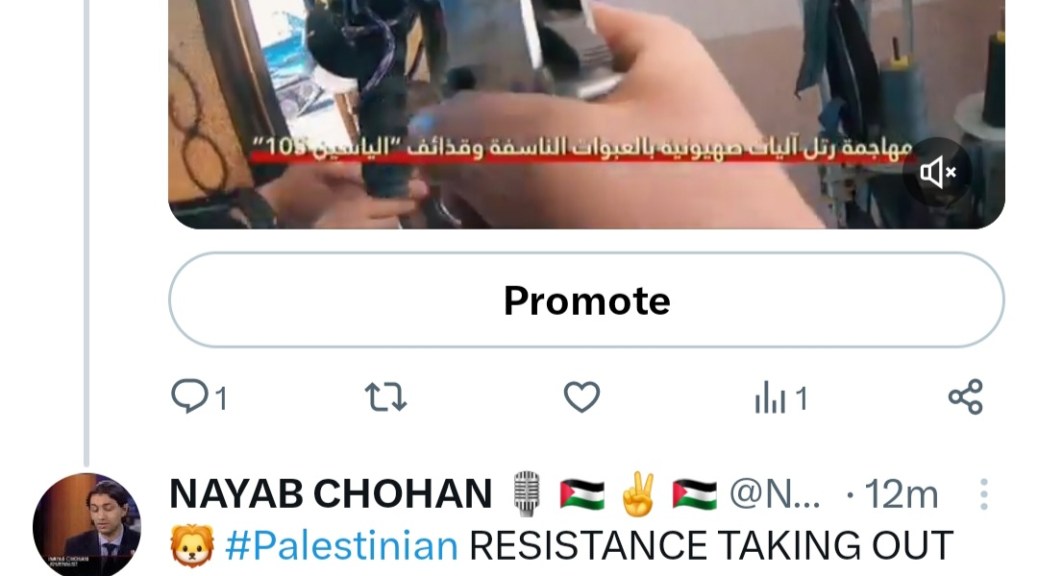Open NAYAB CHOHAN's profile picture

click(87, 523)
